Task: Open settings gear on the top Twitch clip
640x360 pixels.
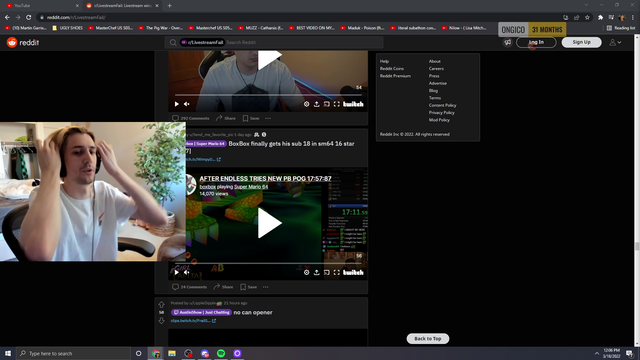Action: [x=306, y=104]
